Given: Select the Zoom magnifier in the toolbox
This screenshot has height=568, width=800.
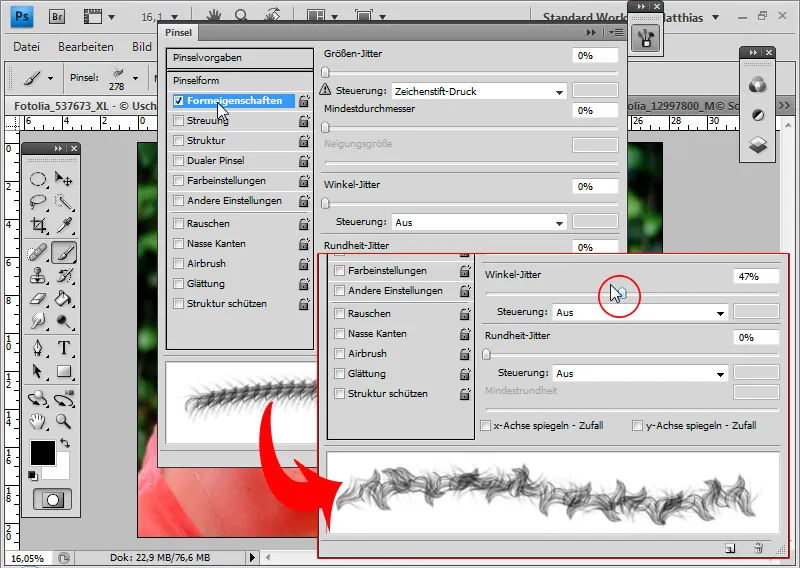Looking at the screenshot, I should point(64,421).
